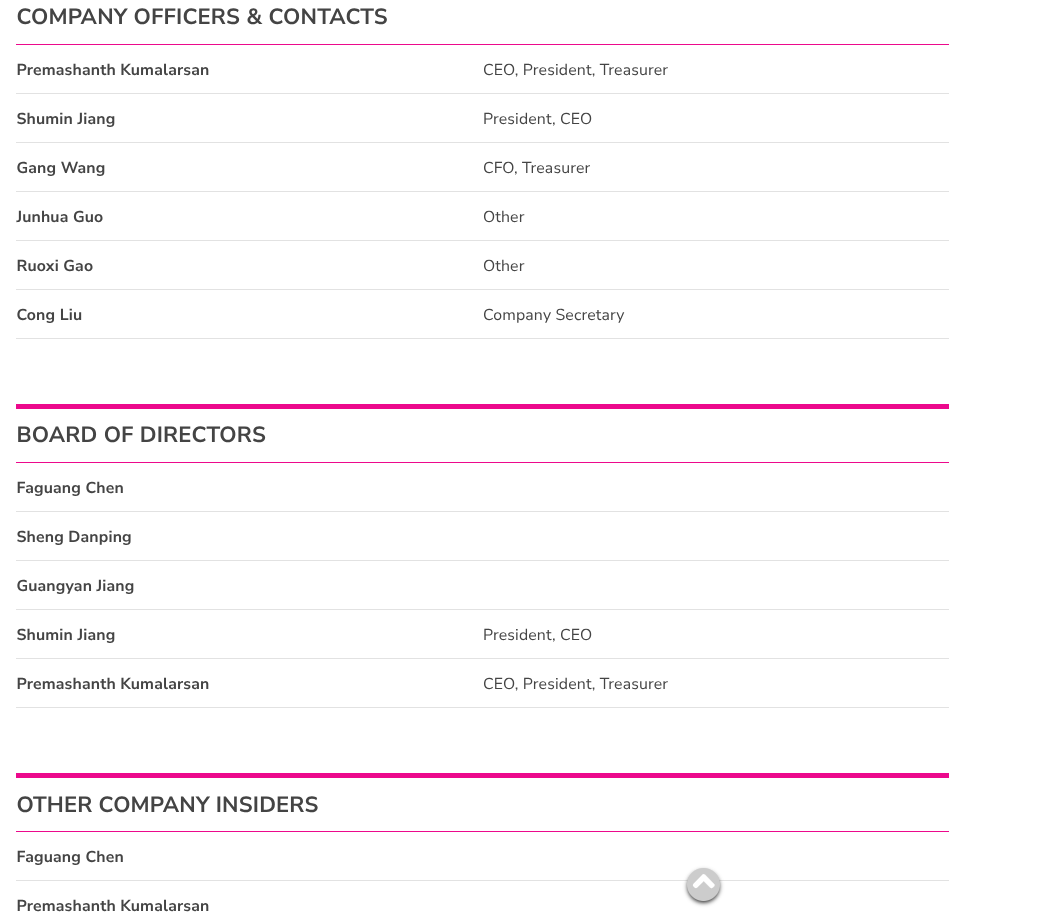The image size is (1057, 924).
Task: Open Faguang Chen under Other Company Insiders
Action: pos(70,857)
